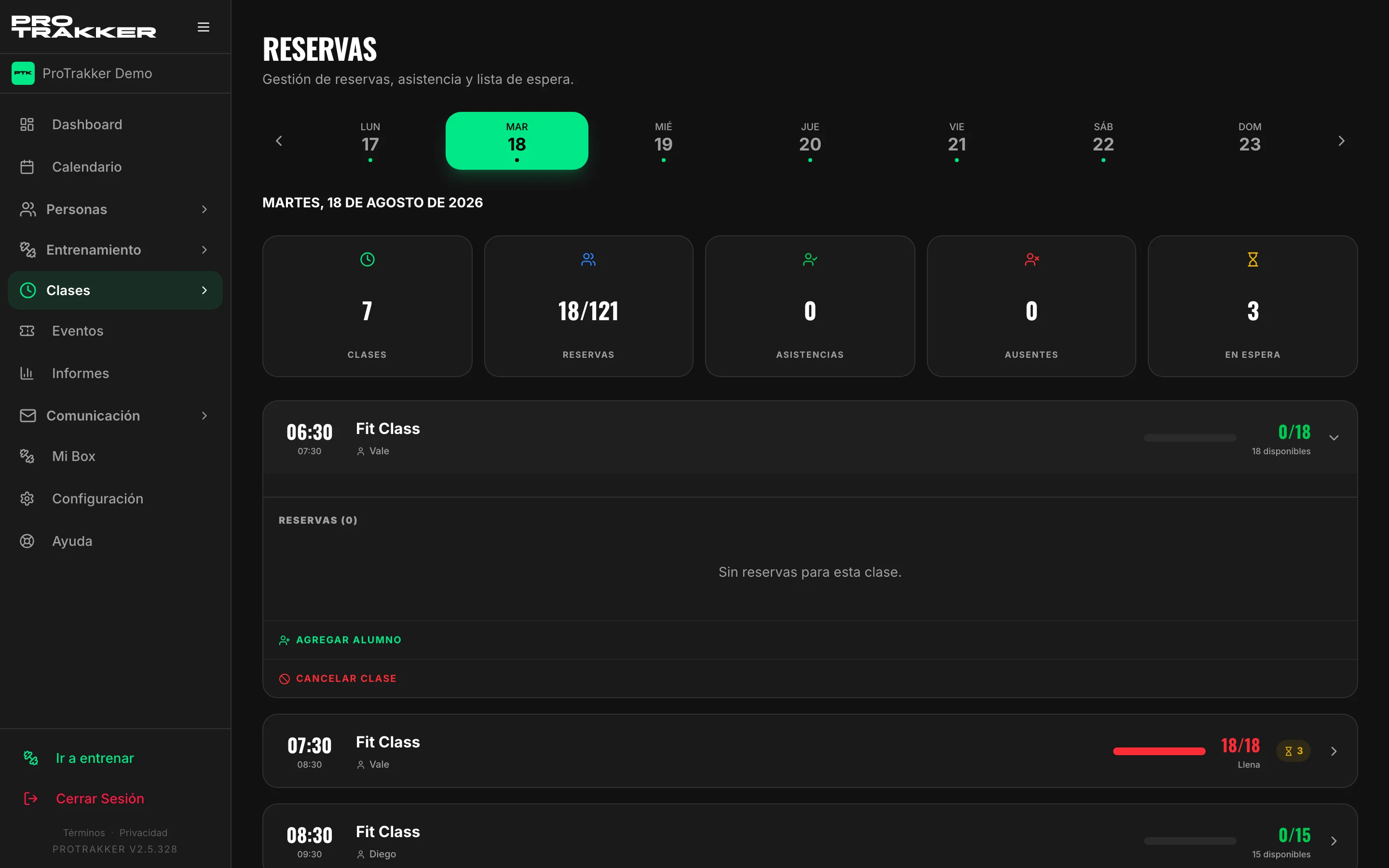Select MIÉ 19 day tab
This screenshot has height=868, width=1389.
[x=664, y=141]
